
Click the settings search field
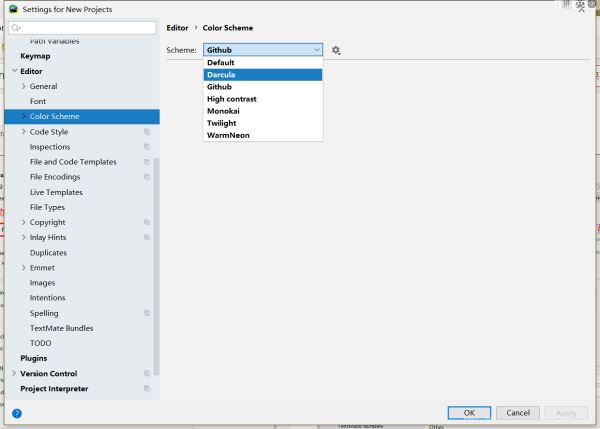84,28
